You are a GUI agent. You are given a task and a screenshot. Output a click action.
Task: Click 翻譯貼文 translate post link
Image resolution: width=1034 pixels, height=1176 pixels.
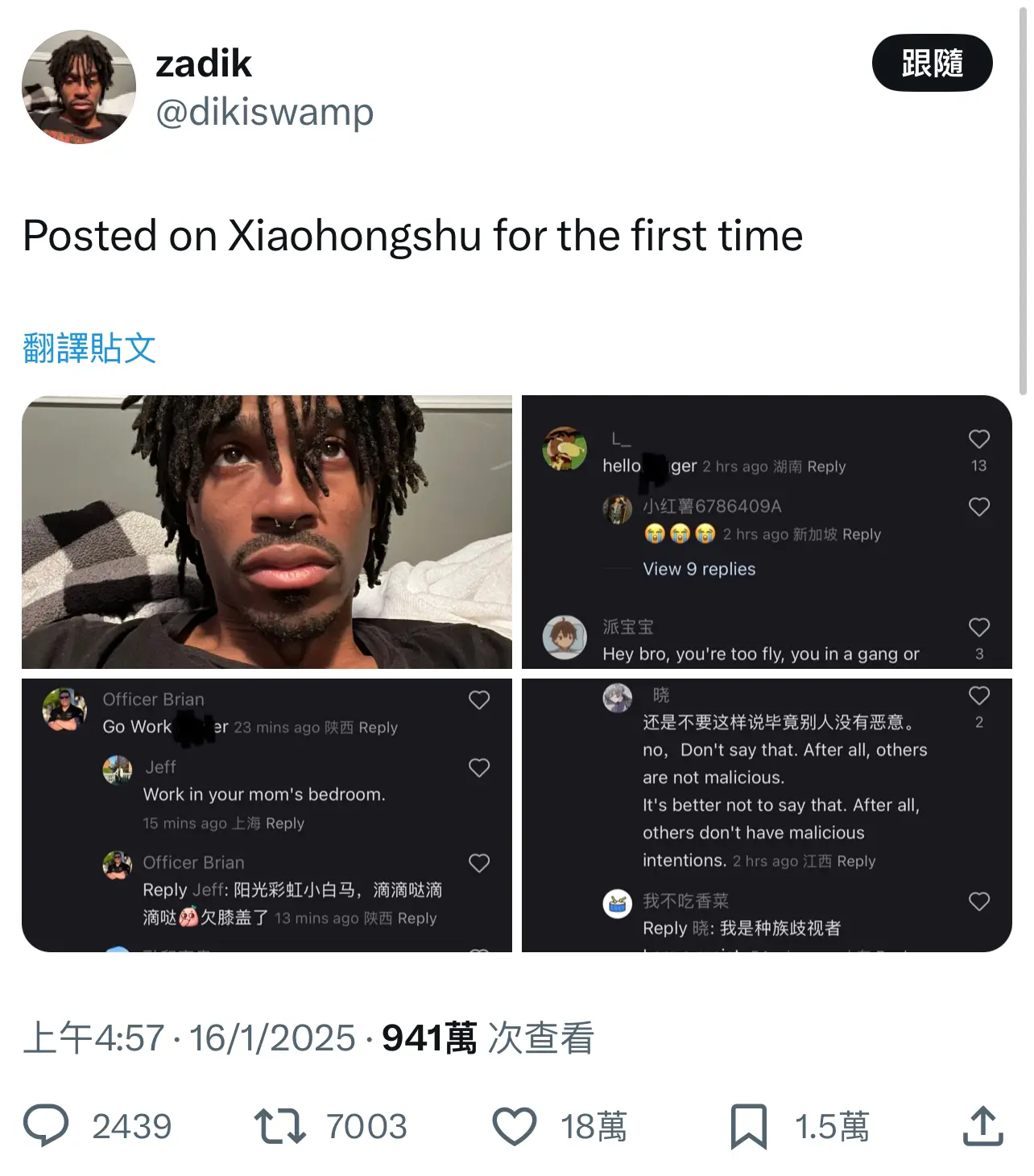pyautogui.click(x=89, y=348)
